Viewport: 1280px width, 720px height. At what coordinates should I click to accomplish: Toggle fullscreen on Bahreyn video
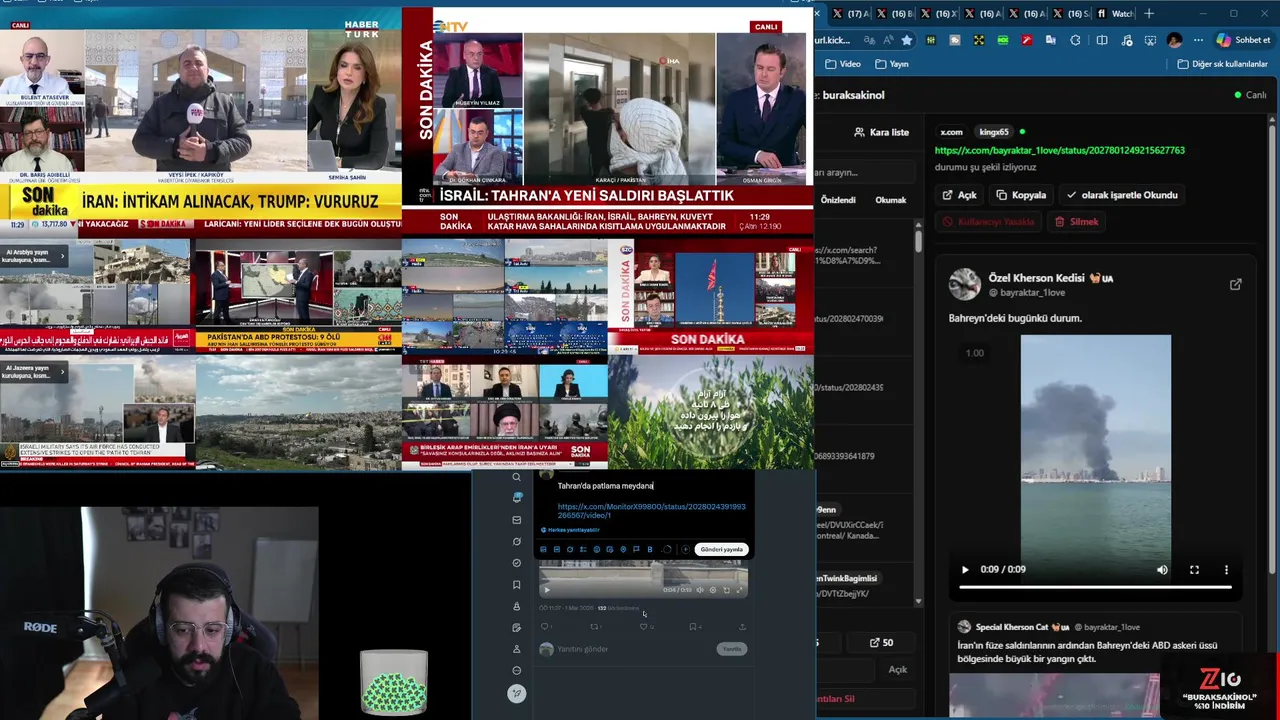[x=1194, y=570]
